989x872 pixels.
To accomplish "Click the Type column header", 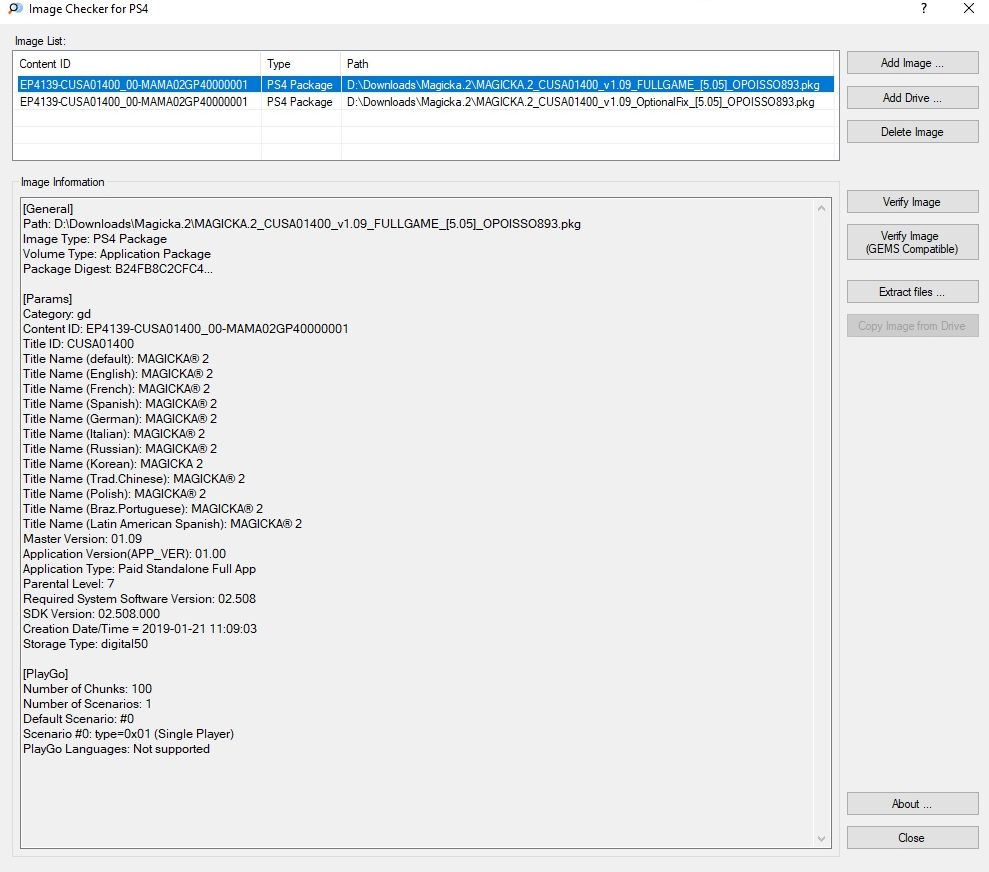I will click(x=301, y=64).
